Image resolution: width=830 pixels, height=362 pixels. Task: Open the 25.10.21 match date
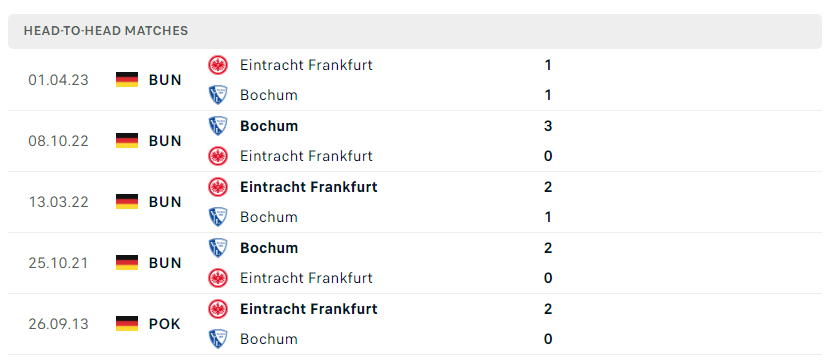[x=59, y=263]
